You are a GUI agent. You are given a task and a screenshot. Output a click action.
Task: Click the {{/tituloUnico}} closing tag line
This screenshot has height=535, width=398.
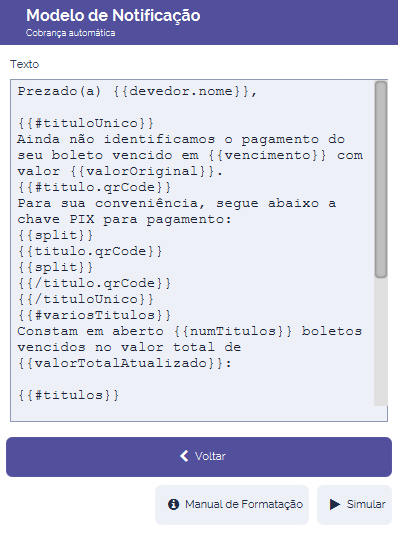tap(86, 299)
